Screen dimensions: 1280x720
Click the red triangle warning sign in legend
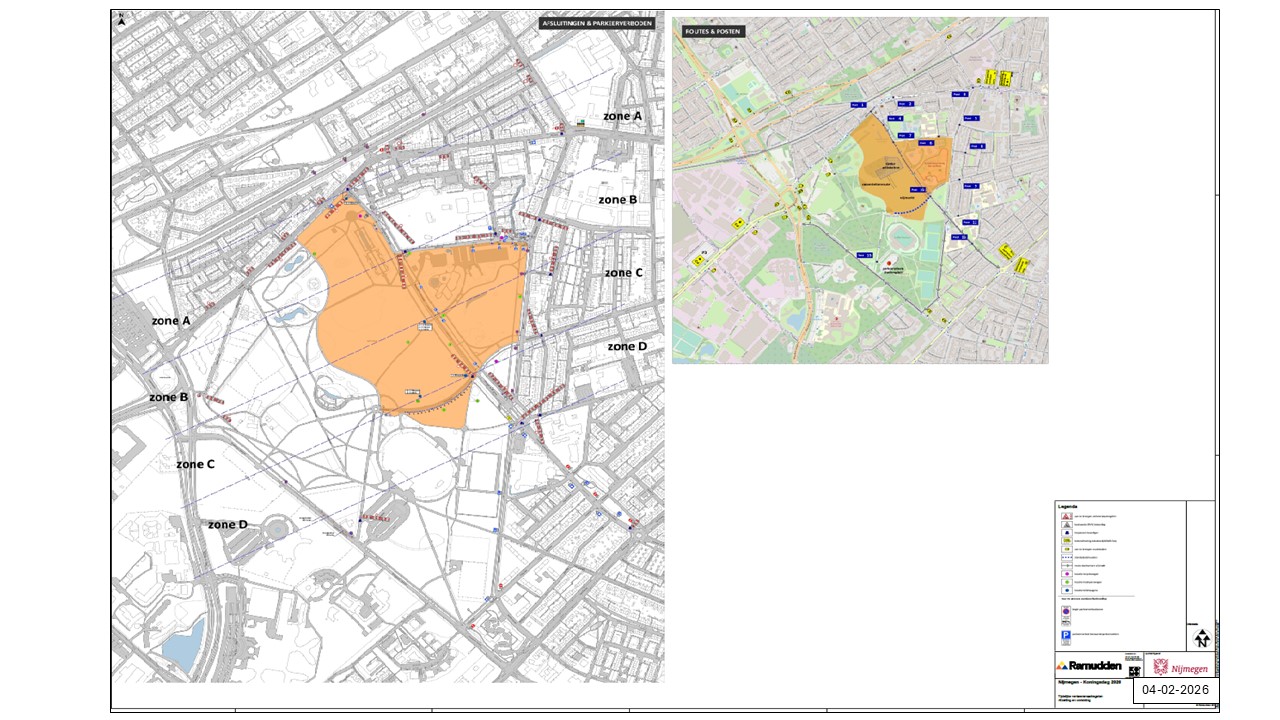tap(1064, 515)
